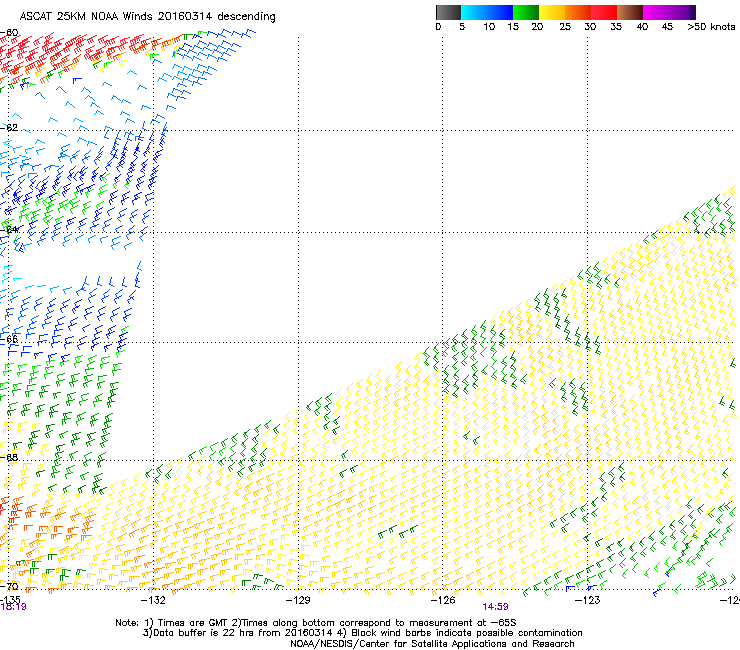Click the 'Times are GMT' note line
Screen dimensions: 740x650
pyautogui.click(x=316, y=623)
